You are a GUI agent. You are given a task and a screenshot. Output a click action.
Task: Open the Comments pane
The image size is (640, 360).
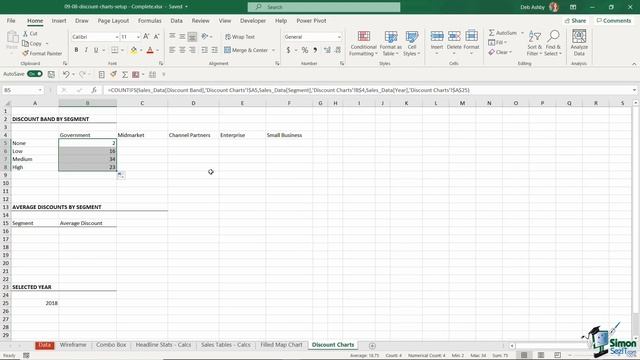[613, 20]
